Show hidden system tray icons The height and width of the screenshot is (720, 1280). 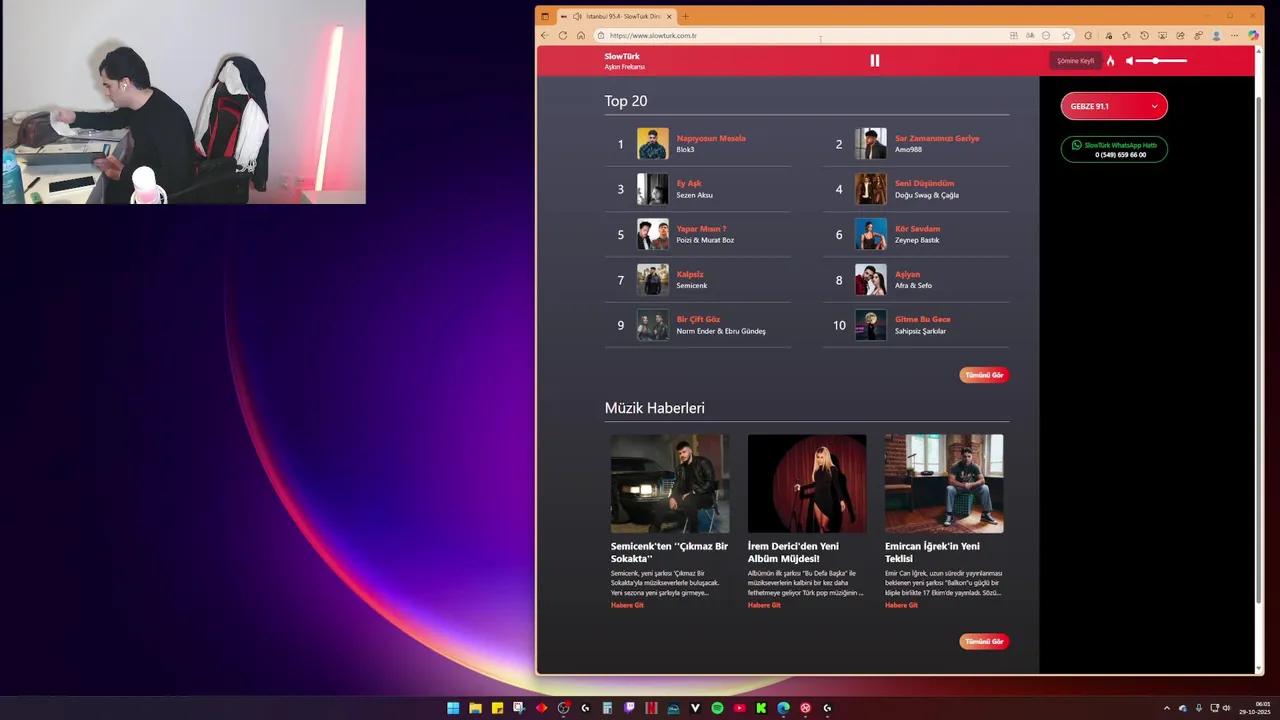[x=1166, y=708]
